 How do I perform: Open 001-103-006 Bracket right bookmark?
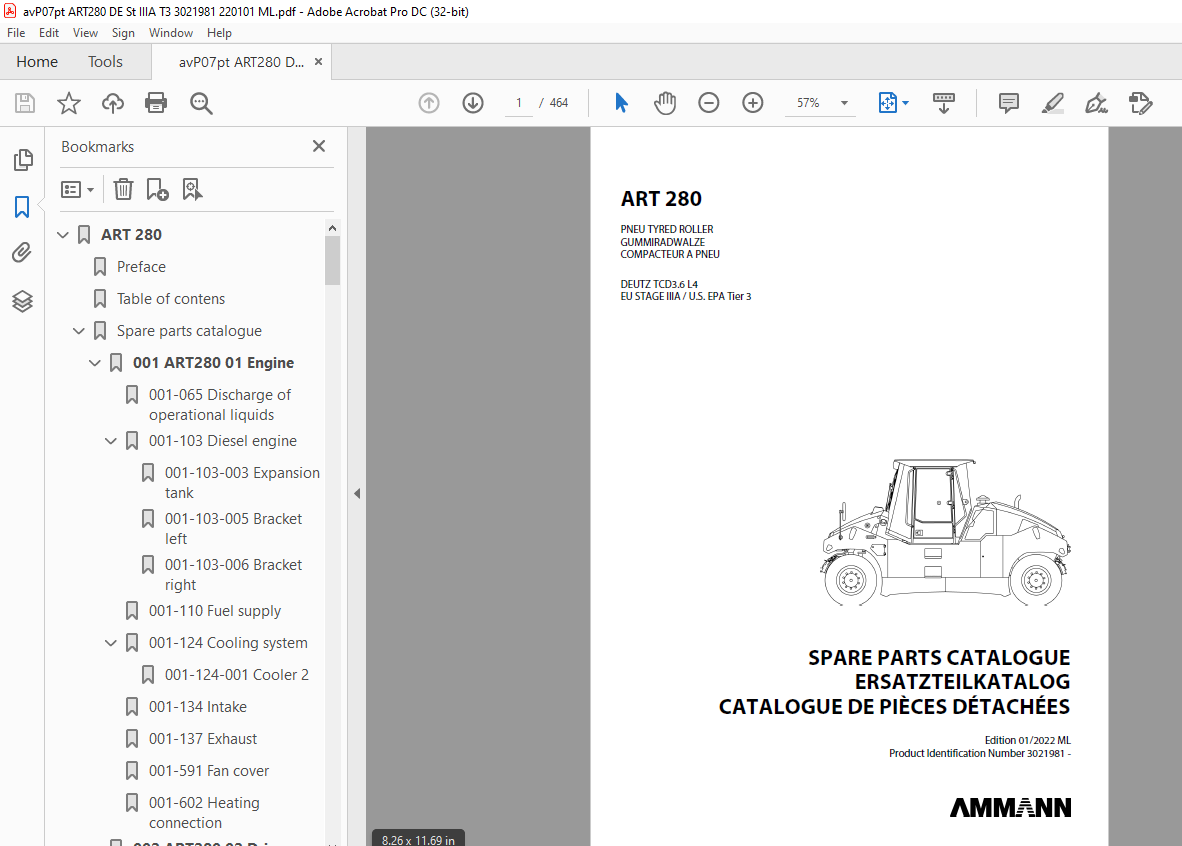pos(233,575)
